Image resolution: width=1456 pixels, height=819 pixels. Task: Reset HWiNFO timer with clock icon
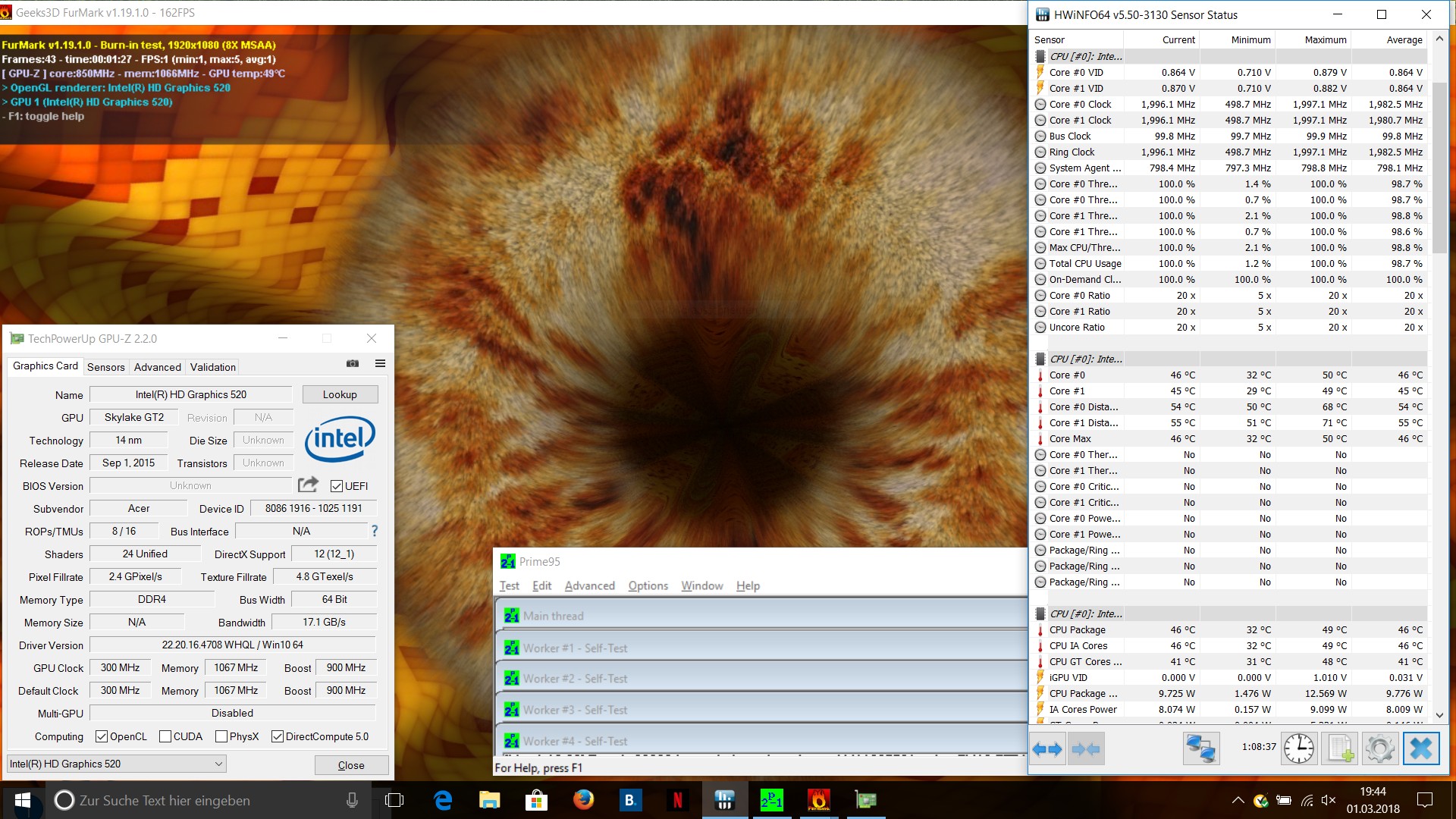click(x=1298, y=749)
